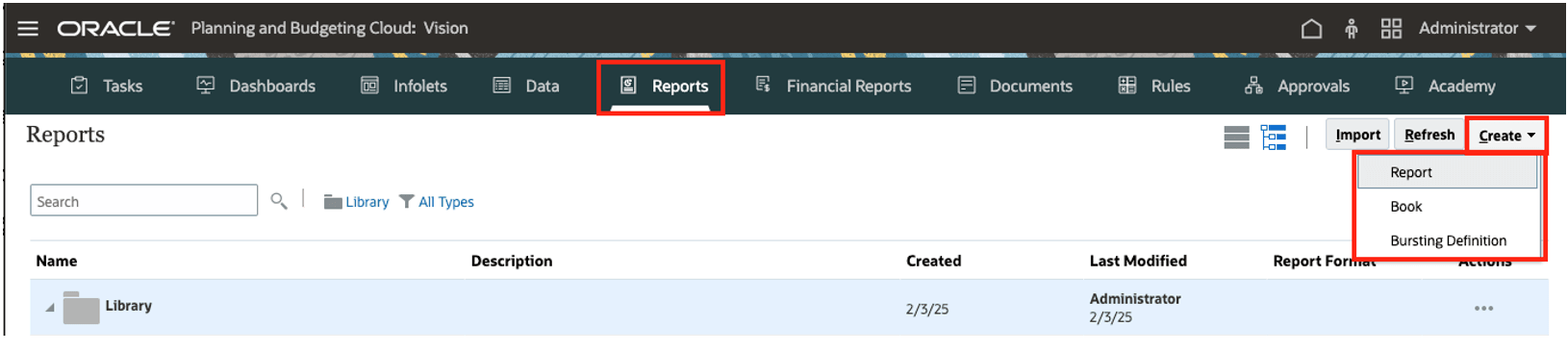The width and height of the screenshot is (1568, 352).
Task: Click the Last Modified column header
Action: coord(1138,261)
